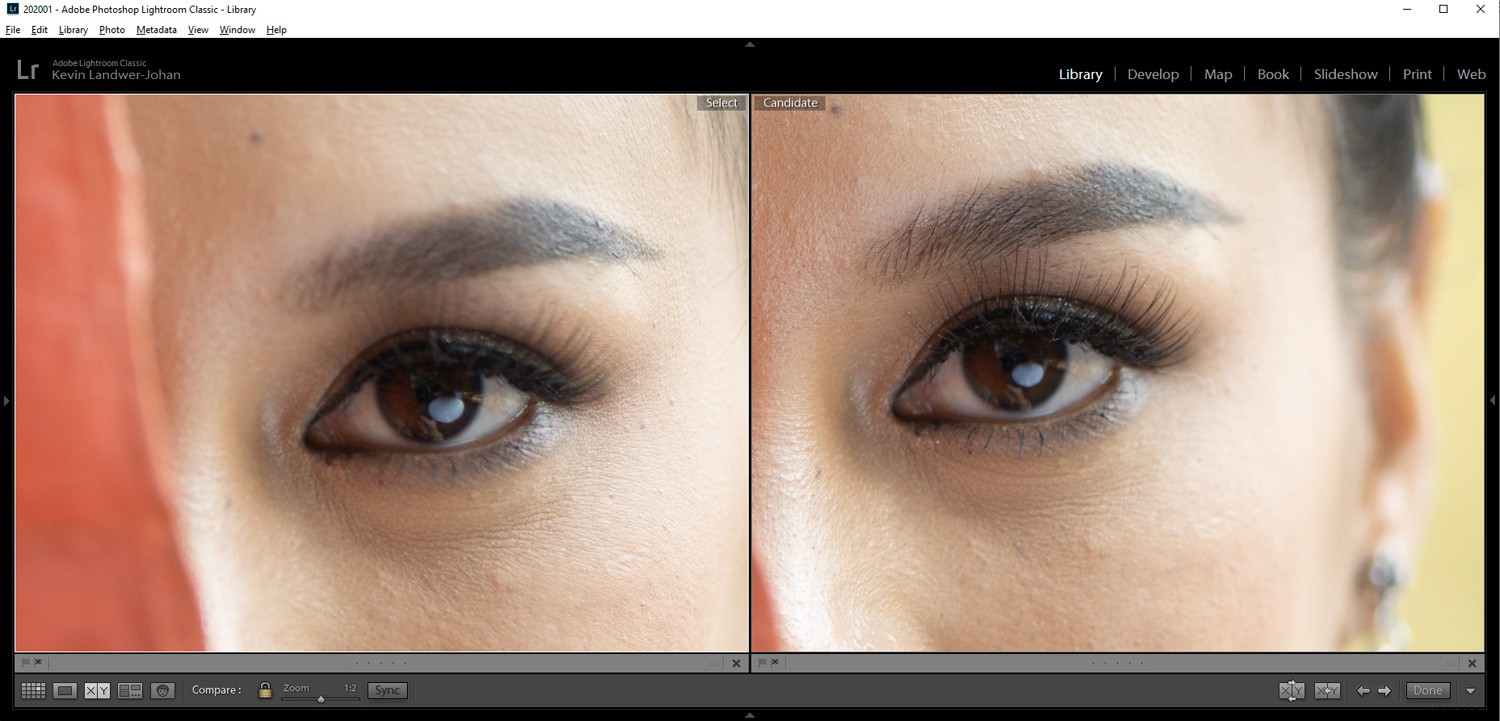This screenshot has width=1500, height=721.
Task: Click the right arrow to show next candidate
Action: tap(1385, 690)
